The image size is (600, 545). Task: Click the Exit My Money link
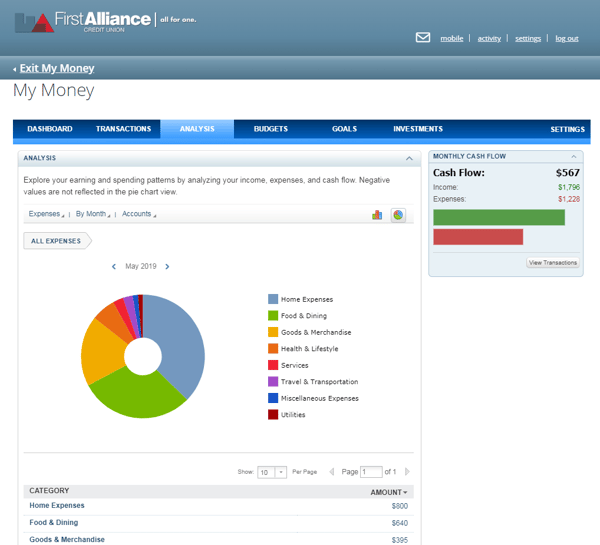(x=57, y=68)
